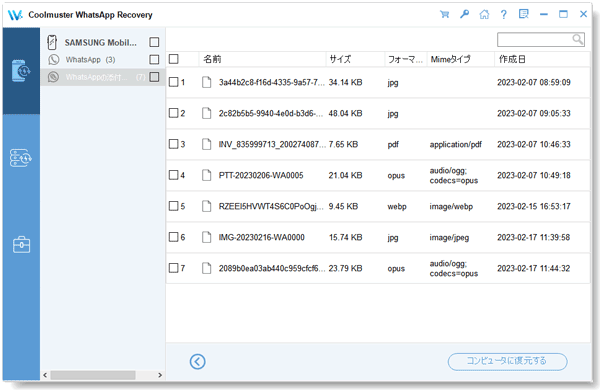Open help question mark icon

tap(504, 15)
